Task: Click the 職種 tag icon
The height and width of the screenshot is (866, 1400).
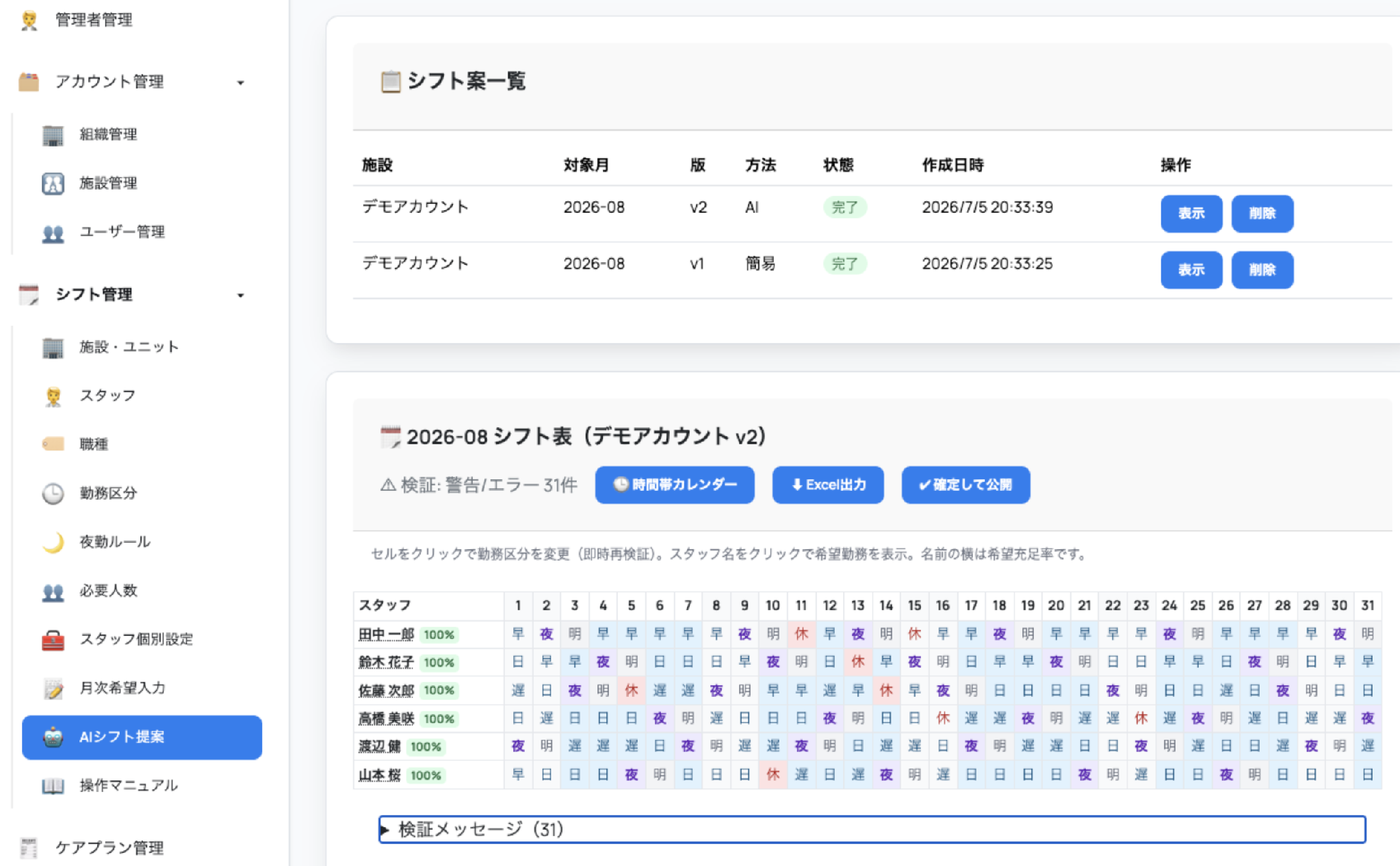Action: [53, 444]
